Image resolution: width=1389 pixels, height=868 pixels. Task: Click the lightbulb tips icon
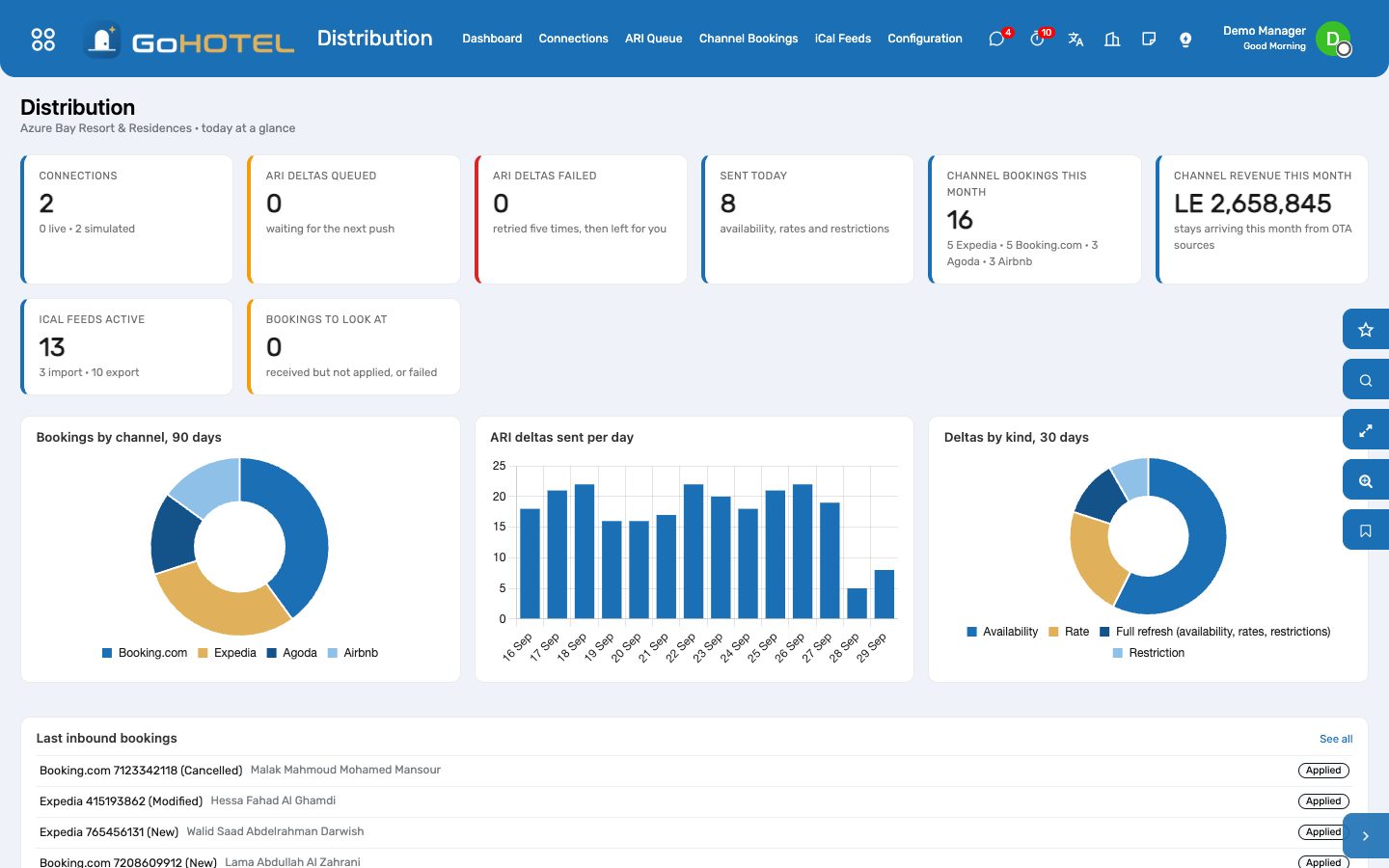[1185, 40]
